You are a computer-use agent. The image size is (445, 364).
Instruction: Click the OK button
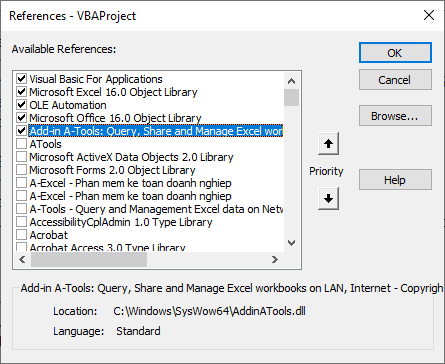pyautogui.click(x=395, y=53)
